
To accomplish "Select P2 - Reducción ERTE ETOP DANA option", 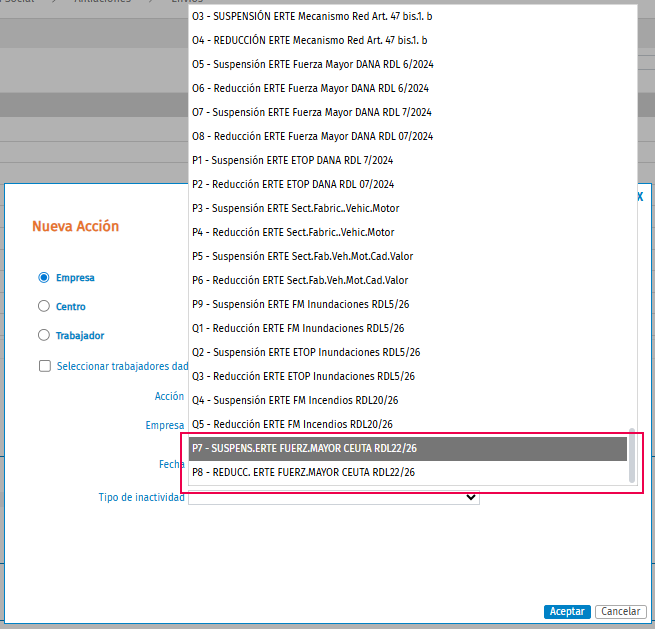I will [x=408, y=185].
